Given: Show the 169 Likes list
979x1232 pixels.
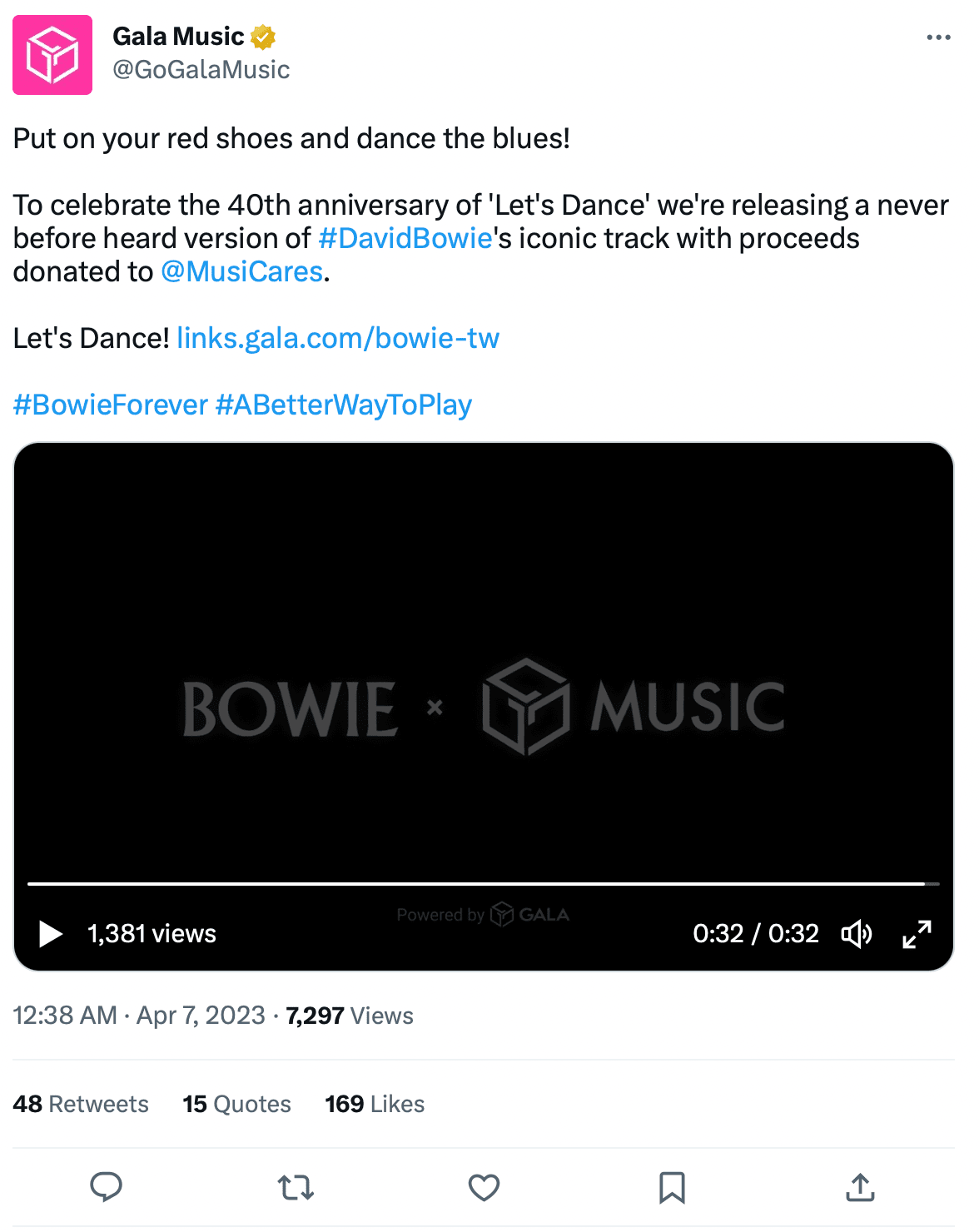Looking at the screenshot, I should [375, 1104].
